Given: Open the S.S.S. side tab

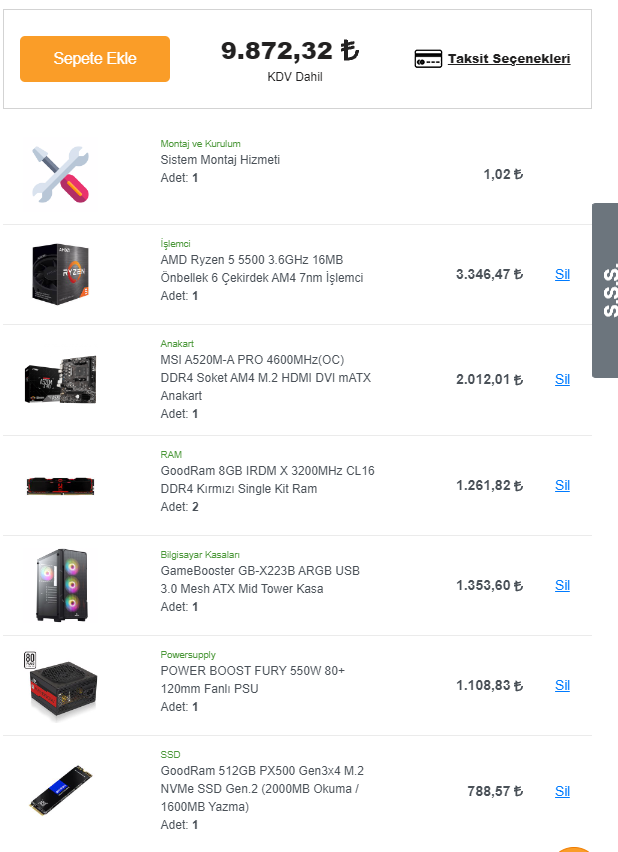Looking at the screenshot, I should point(606,290).
